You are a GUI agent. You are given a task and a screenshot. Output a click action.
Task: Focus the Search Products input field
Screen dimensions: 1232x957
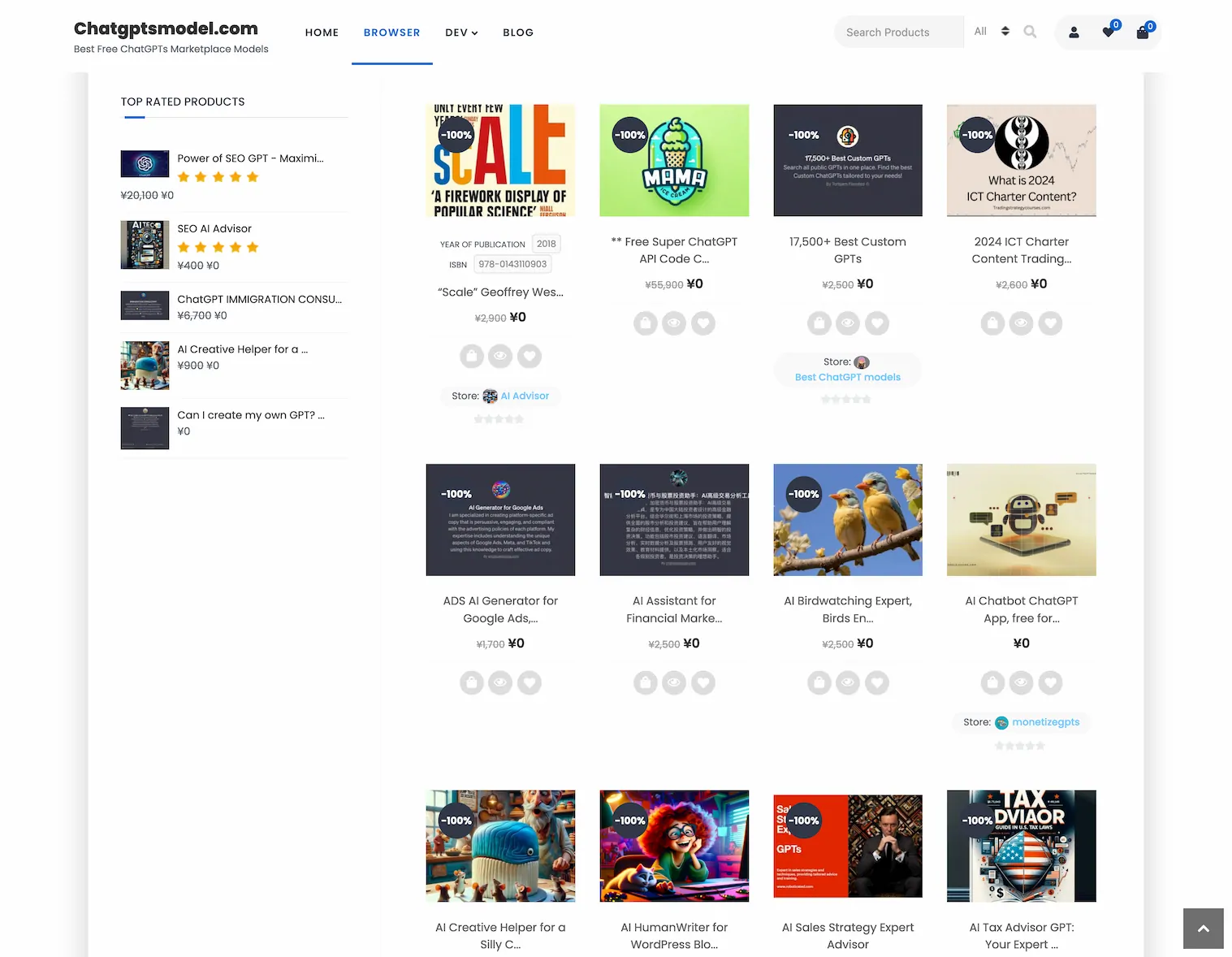point(898,32)
